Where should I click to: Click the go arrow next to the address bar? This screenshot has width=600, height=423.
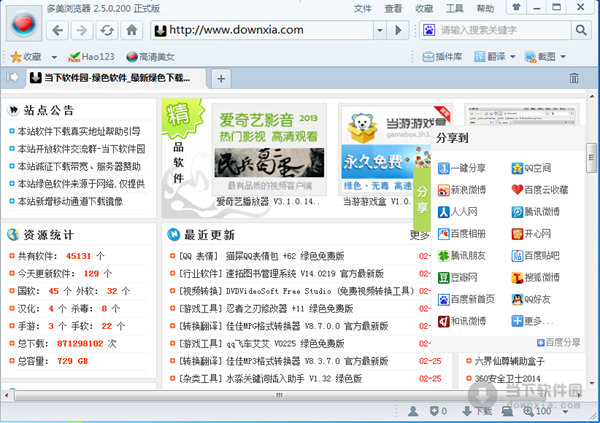pyautogui.click(x=398, y=30)
